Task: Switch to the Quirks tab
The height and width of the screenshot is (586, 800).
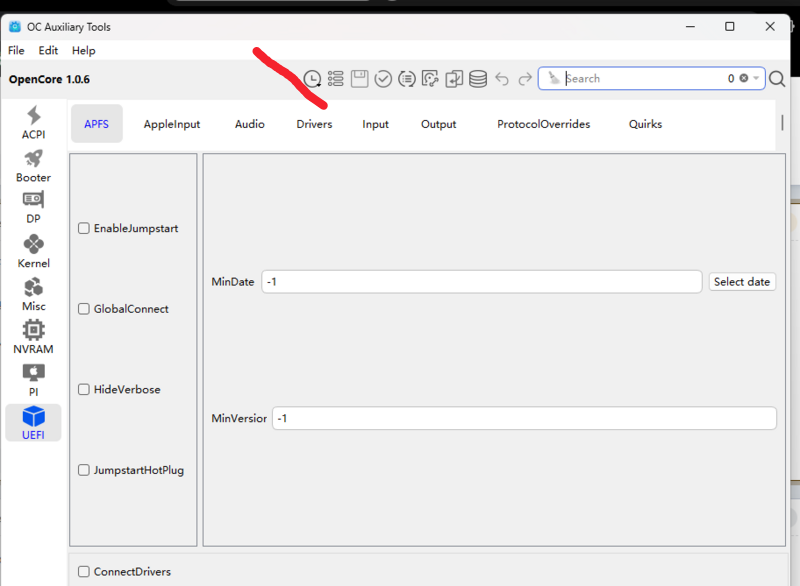Action: pos(645,124)
